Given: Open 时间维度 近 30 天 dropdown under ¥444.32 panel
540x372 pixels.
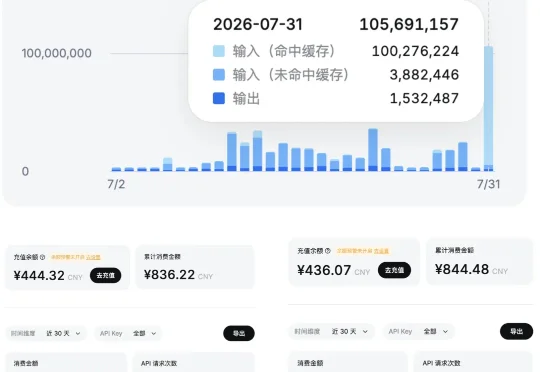Looking at the screenshot, I should click(46, 333).
